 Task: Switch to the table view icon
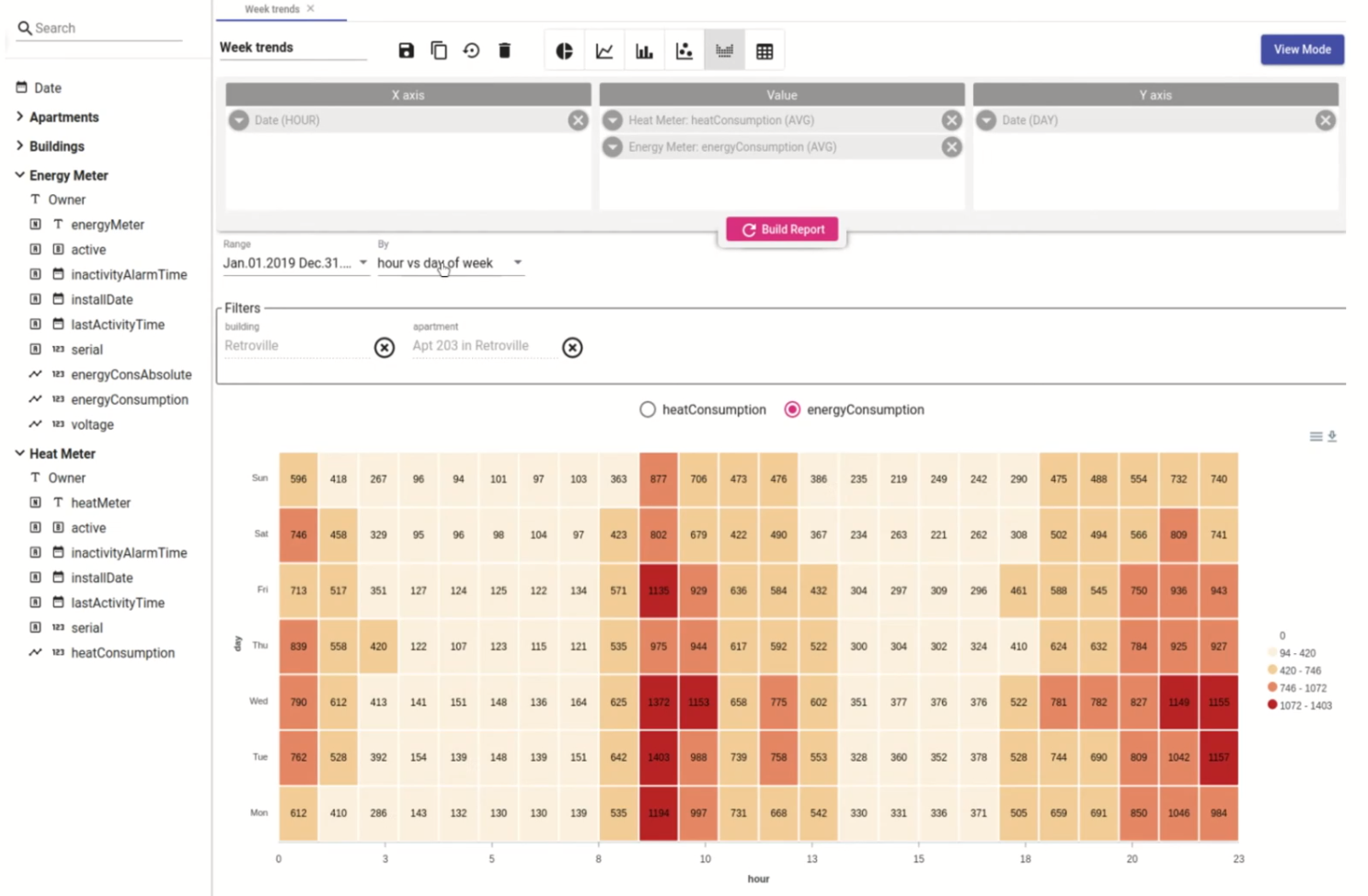(x=764, y=52)
